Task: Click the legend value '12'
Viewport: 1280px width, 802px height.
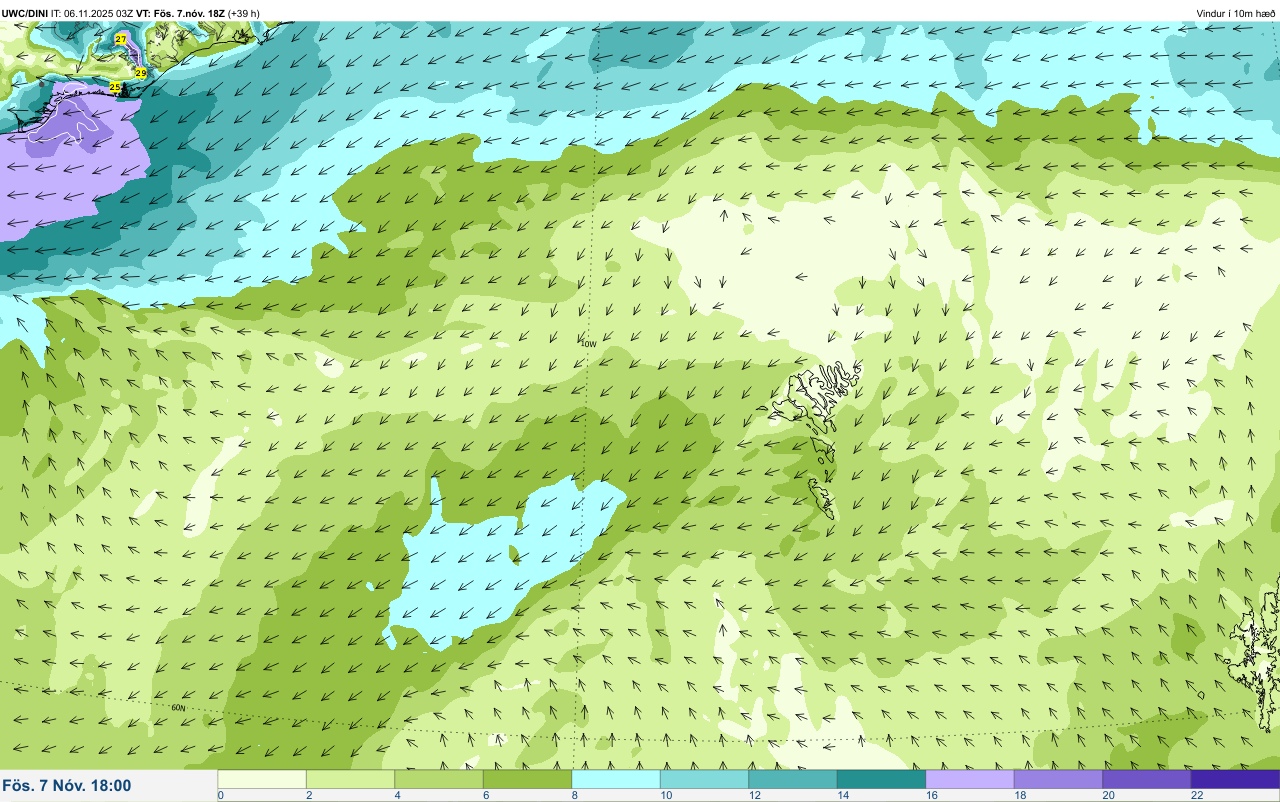Action: [754, 795]
